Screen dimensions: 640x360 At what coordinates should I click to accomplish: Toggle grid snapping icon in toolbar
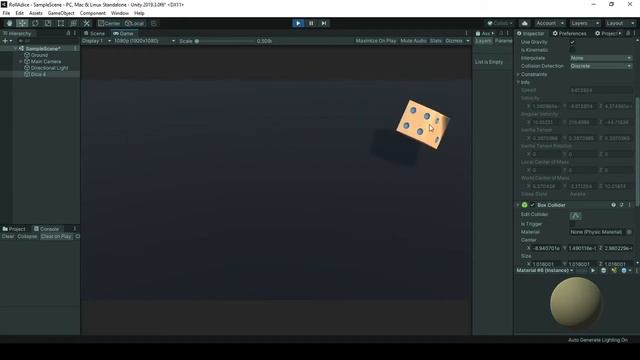(154, 23)
